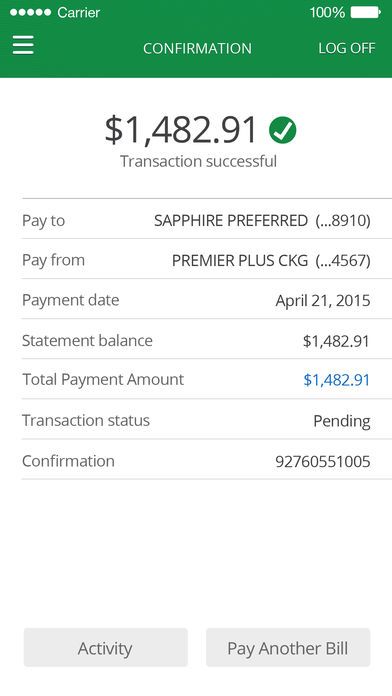Viewport: 392px width, 696px height.
Task: Open the hamburger menu
Action: tap(23, 45)
